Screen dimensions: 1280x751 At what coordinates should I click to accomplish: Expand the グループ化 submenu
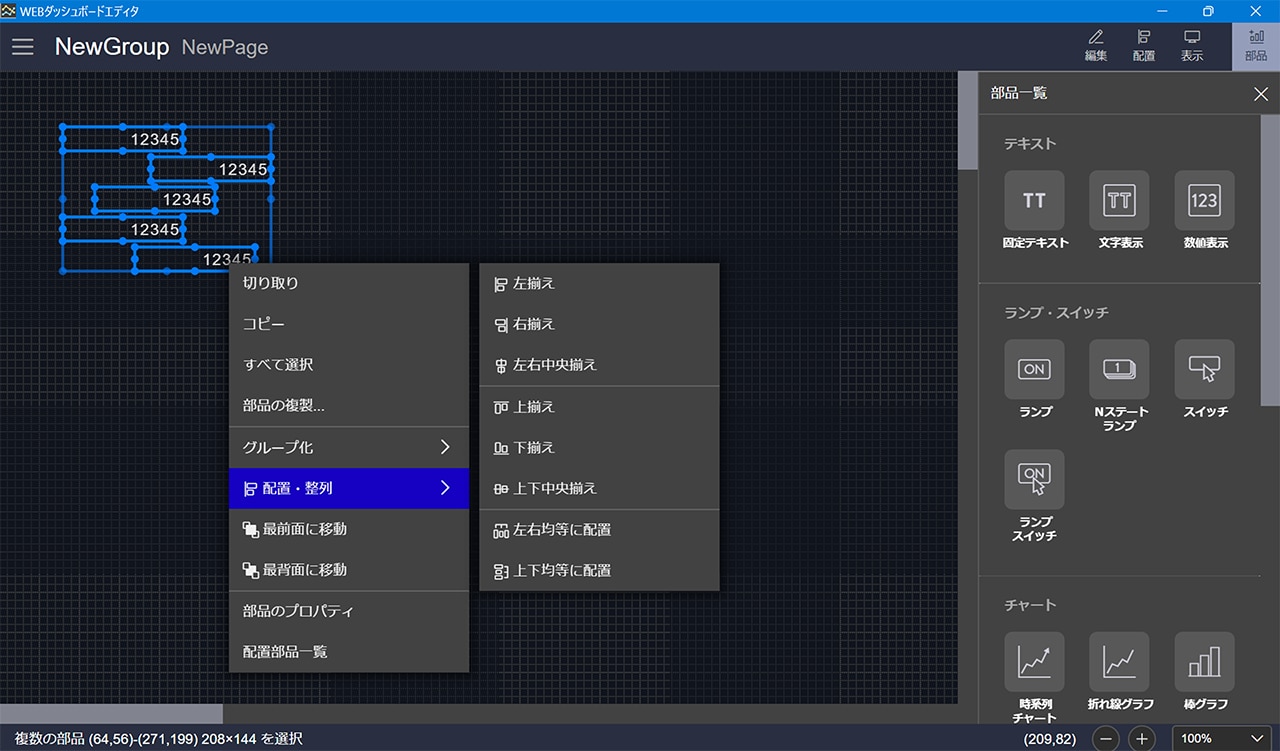click(348, 447)
